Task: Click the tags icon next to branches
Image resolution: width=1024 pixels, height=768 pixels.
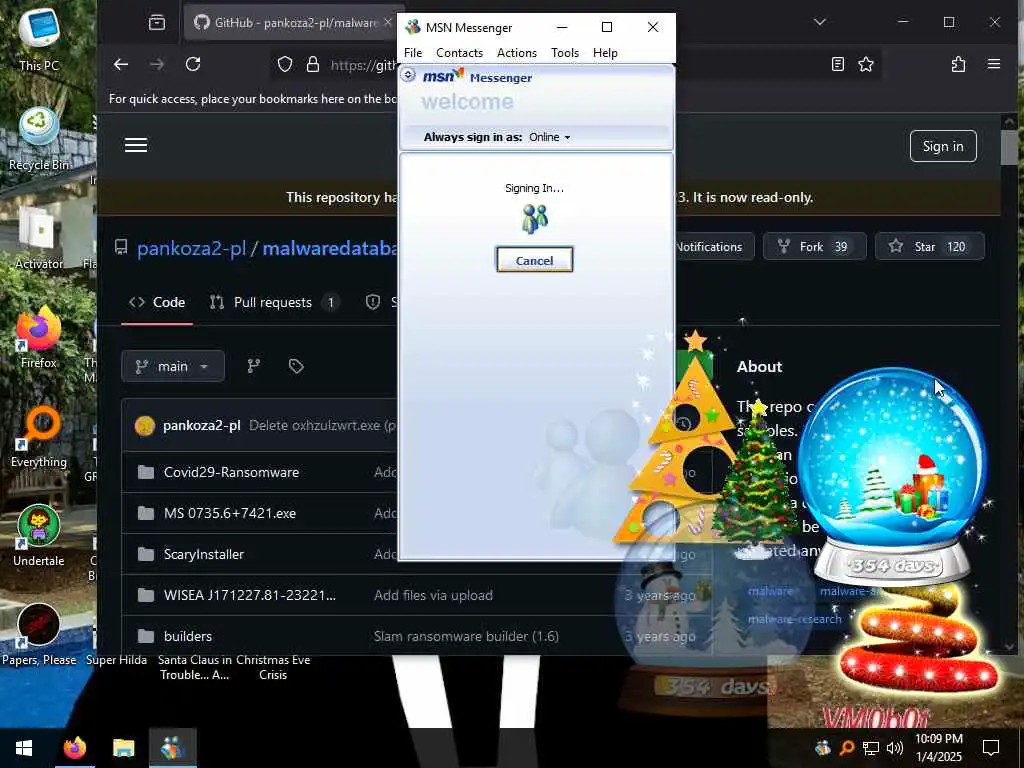Action: 296,366
